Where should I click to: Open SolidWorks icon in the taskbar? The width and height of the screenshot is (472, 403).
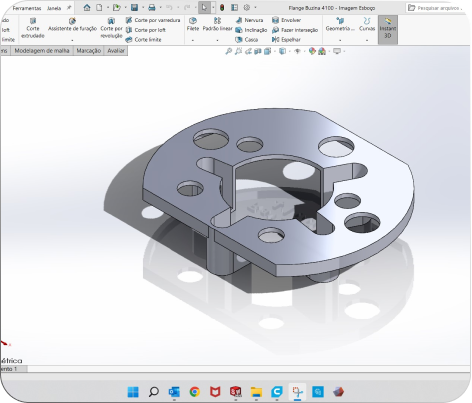(x=236, y=392)
